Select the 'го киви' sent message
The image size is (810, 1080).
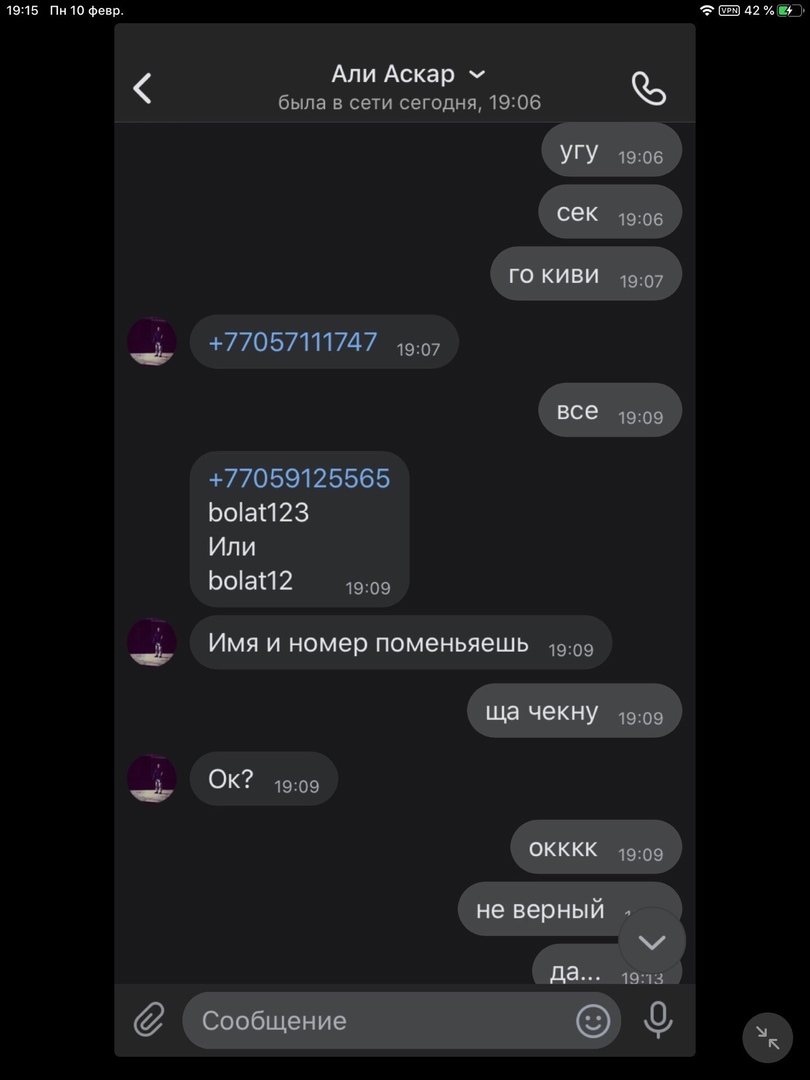586,274
